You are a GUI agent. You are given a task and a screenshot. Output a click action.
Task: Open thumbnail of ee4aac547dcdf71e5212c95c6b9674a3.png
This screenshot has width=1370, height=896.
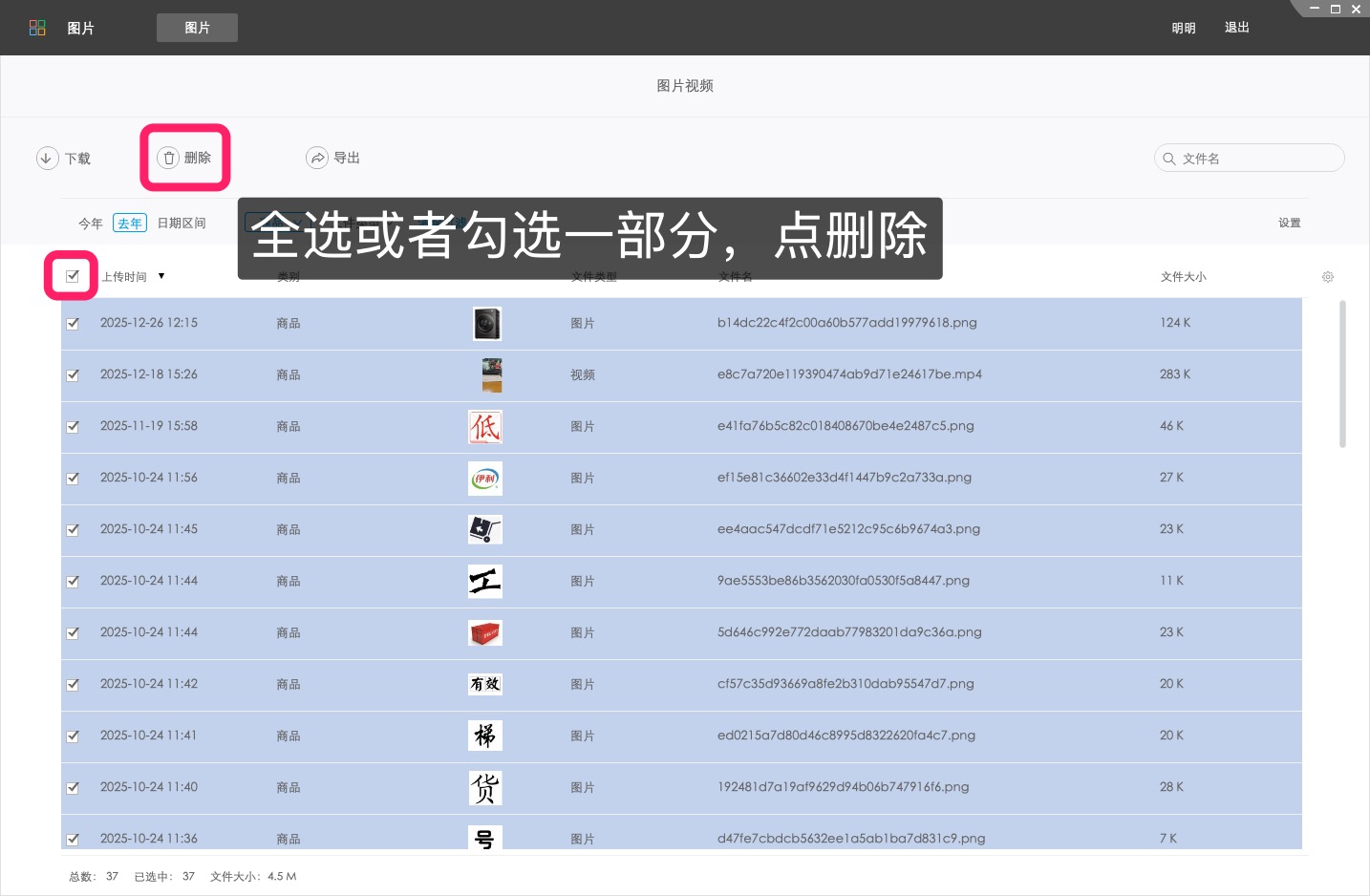485,529
